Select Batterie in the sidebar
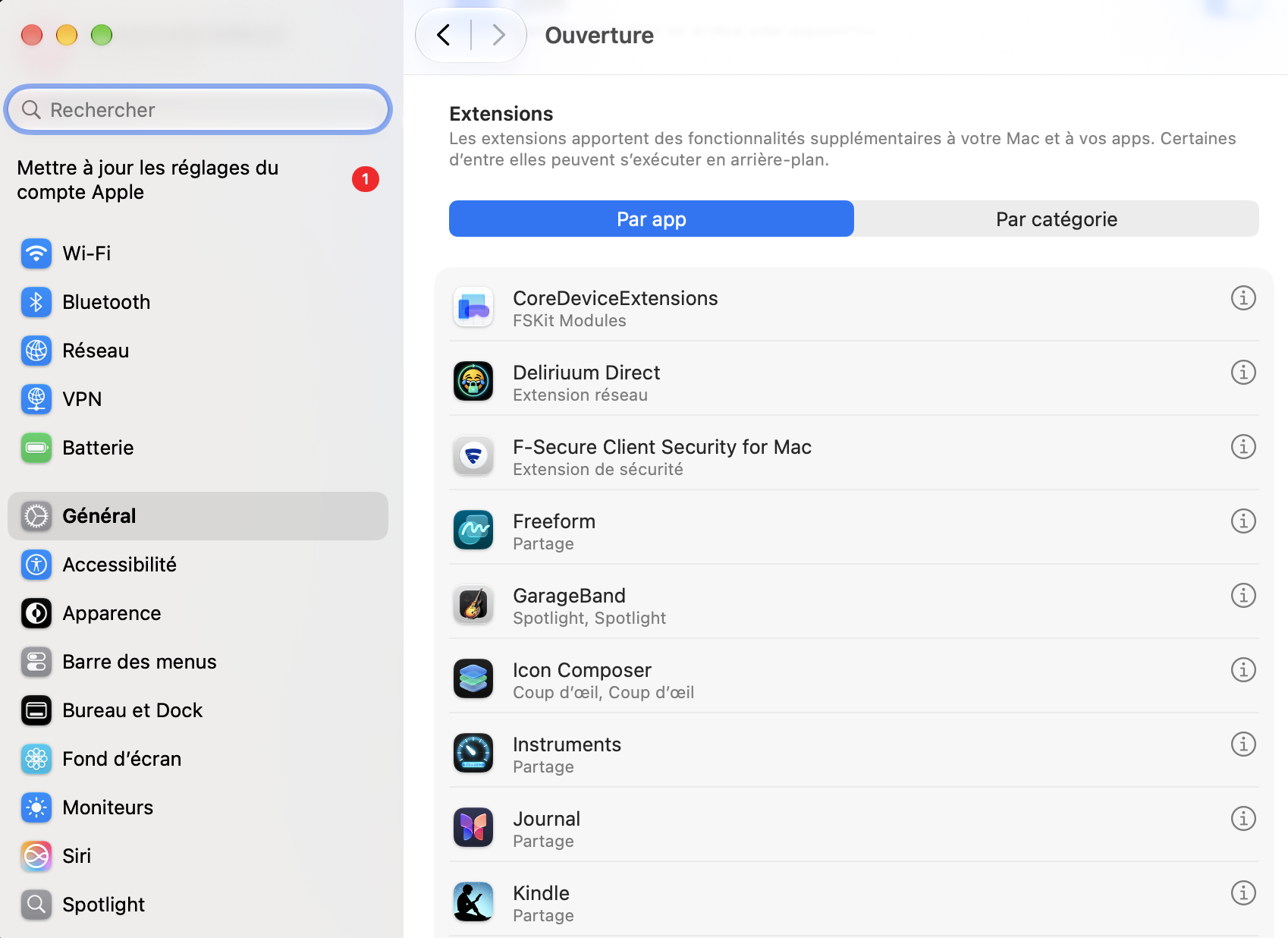1288x938 pixels. [x=197, y=448]
